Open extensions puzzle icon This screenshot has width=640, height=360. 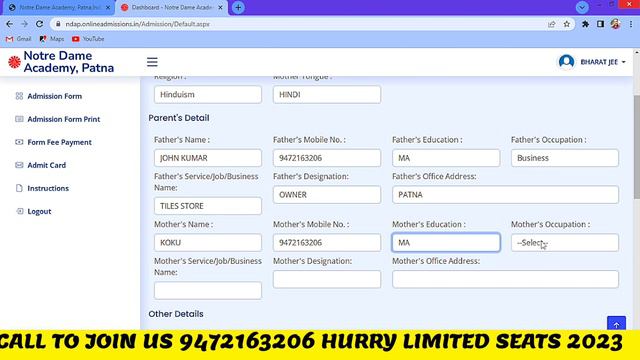[x=585, y=24]
